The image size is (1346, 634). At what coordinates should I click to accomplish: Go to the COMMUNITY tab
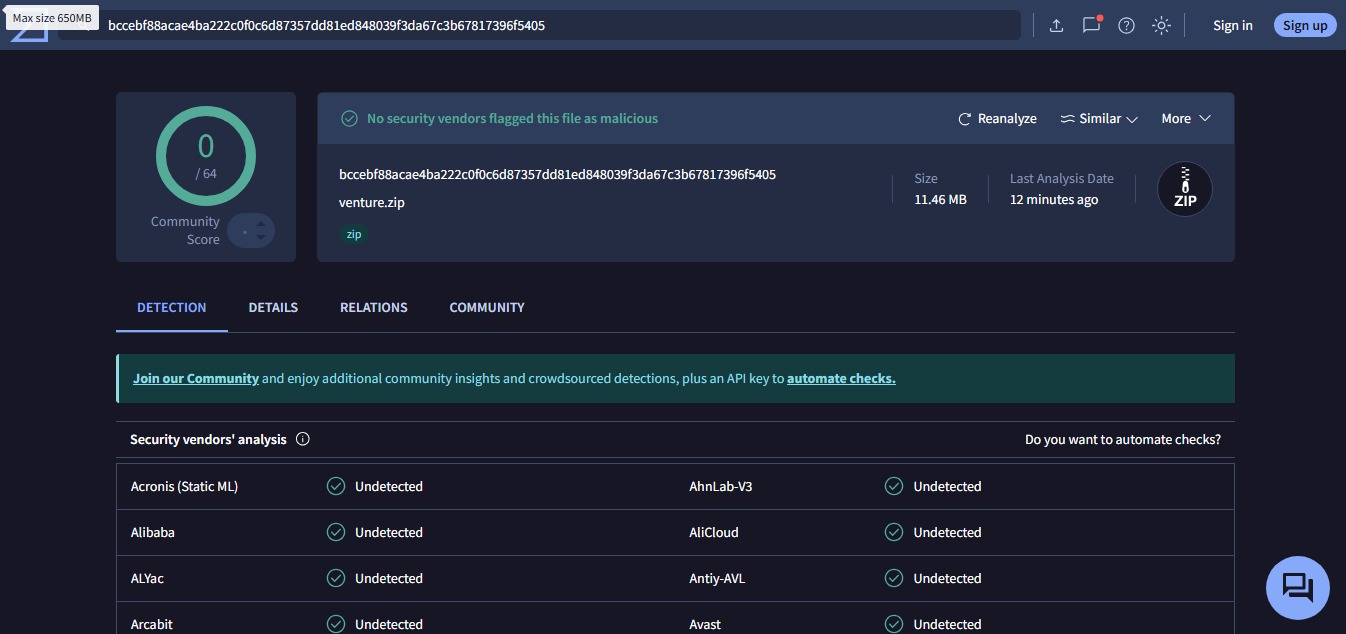487,307
